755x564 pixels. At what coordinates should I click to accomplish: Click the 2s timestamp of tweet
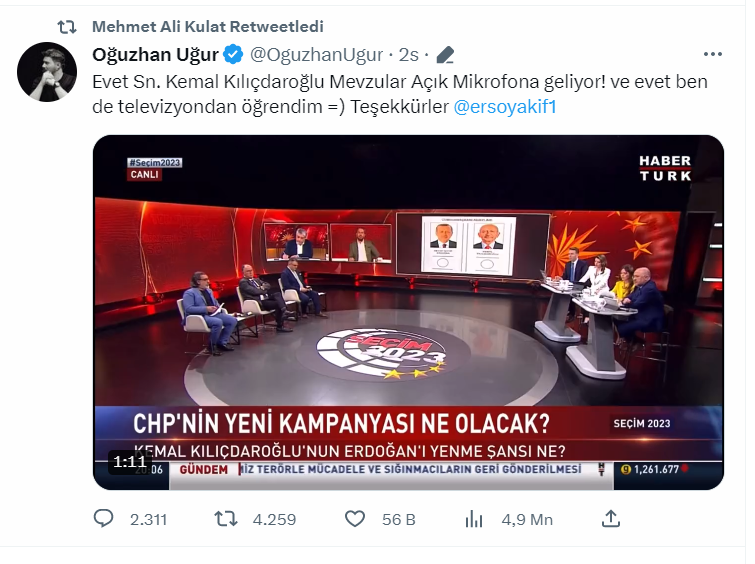(408, 55)
